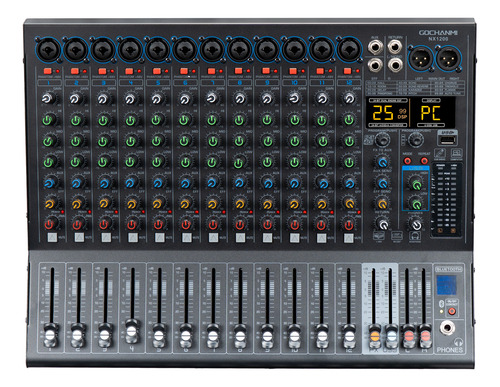Click the USB port below the display
500x387 pixels.
pos(447,140)
